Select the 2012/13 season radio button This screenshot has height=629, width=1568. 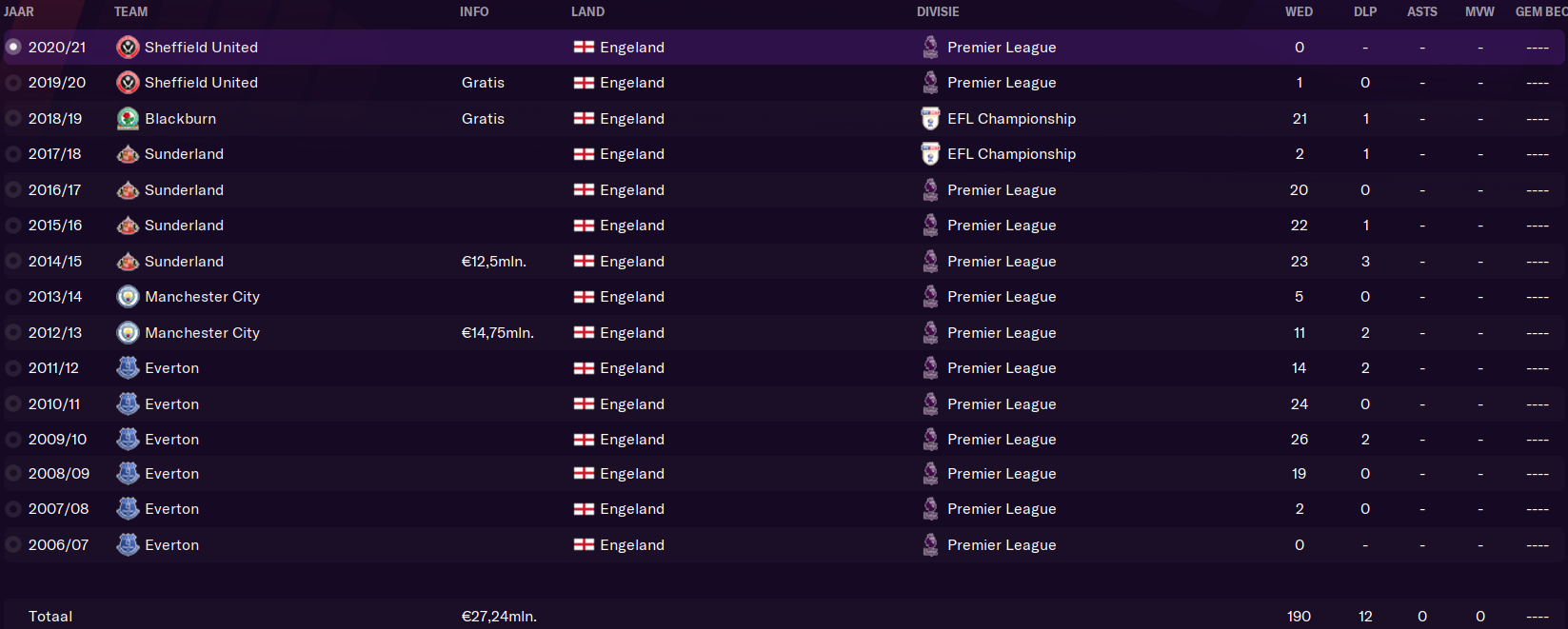(13, 333)
